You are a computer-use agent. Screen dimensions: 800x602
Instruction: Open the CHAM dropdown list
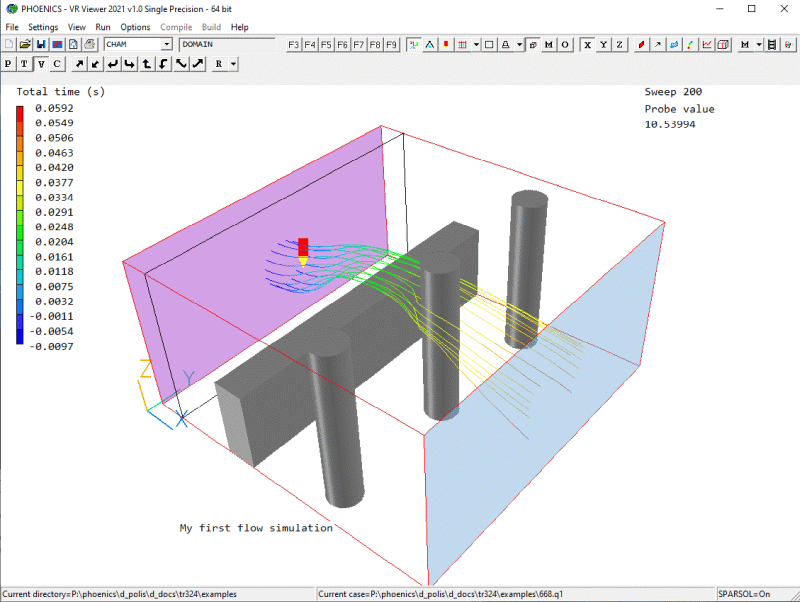pyautogui.click(x=167, y=45)
